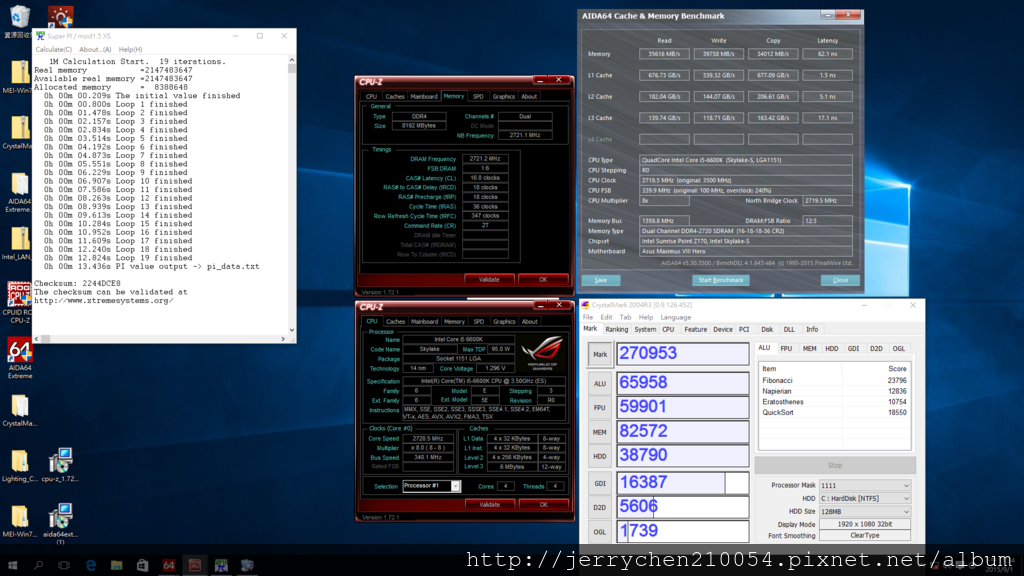The width and height of the screenshot is (1024, 576).
Task: Click the CPU Type field in AIDA64
Action: pos(746,160)
